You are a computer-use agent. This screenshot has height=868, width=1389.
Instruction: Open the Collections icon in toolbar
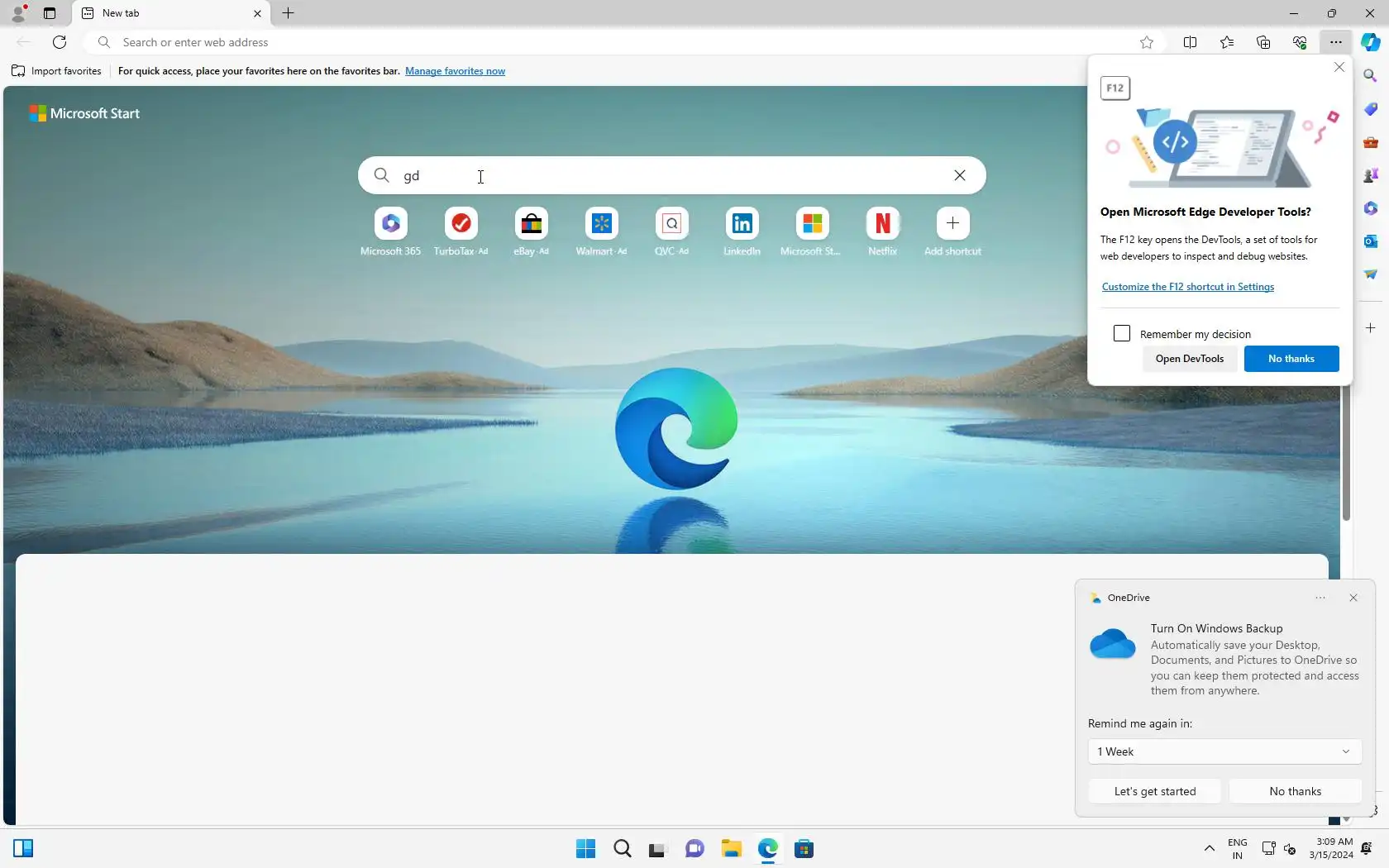1263,42
